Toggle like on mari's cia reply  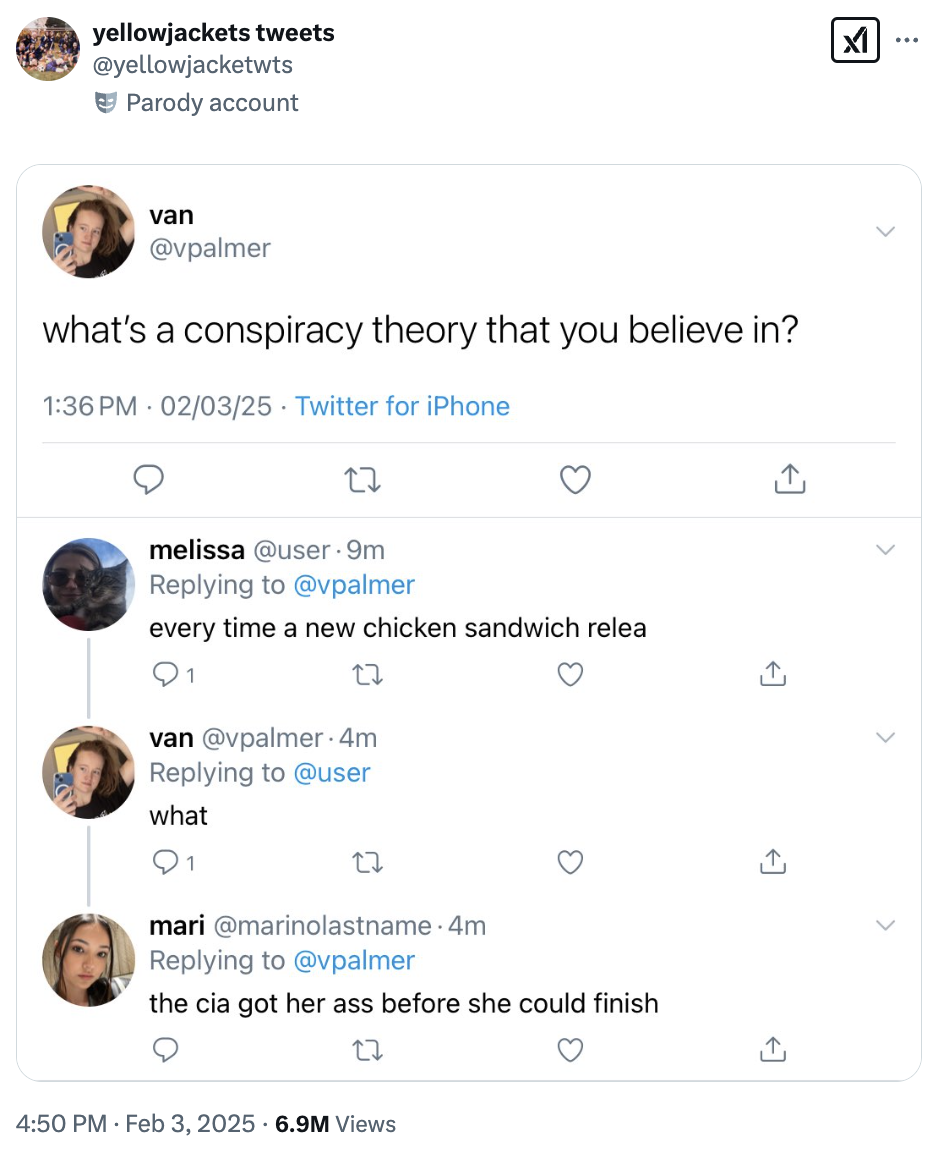(x=570, y=1050)
